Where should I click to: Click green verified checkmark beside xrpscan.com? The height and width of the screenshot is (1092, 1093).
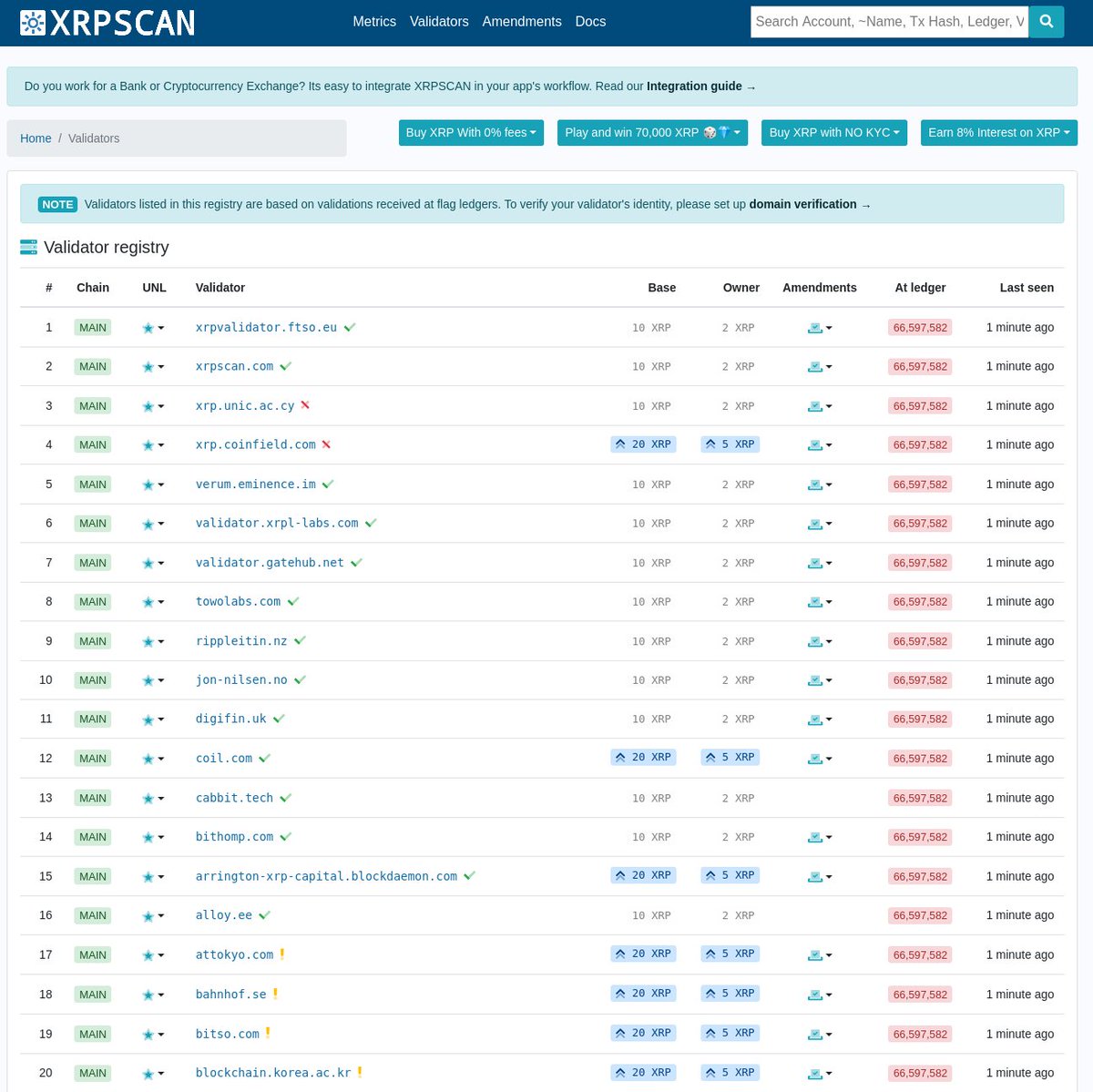tap(285, 366)
